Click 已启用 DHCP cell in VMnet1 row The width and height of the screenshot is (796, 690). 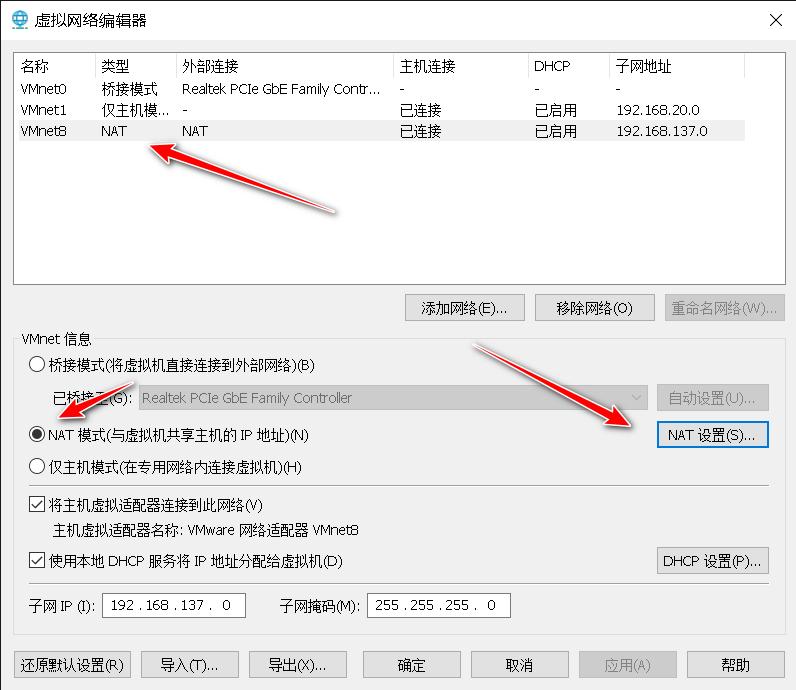click(555, 110)
